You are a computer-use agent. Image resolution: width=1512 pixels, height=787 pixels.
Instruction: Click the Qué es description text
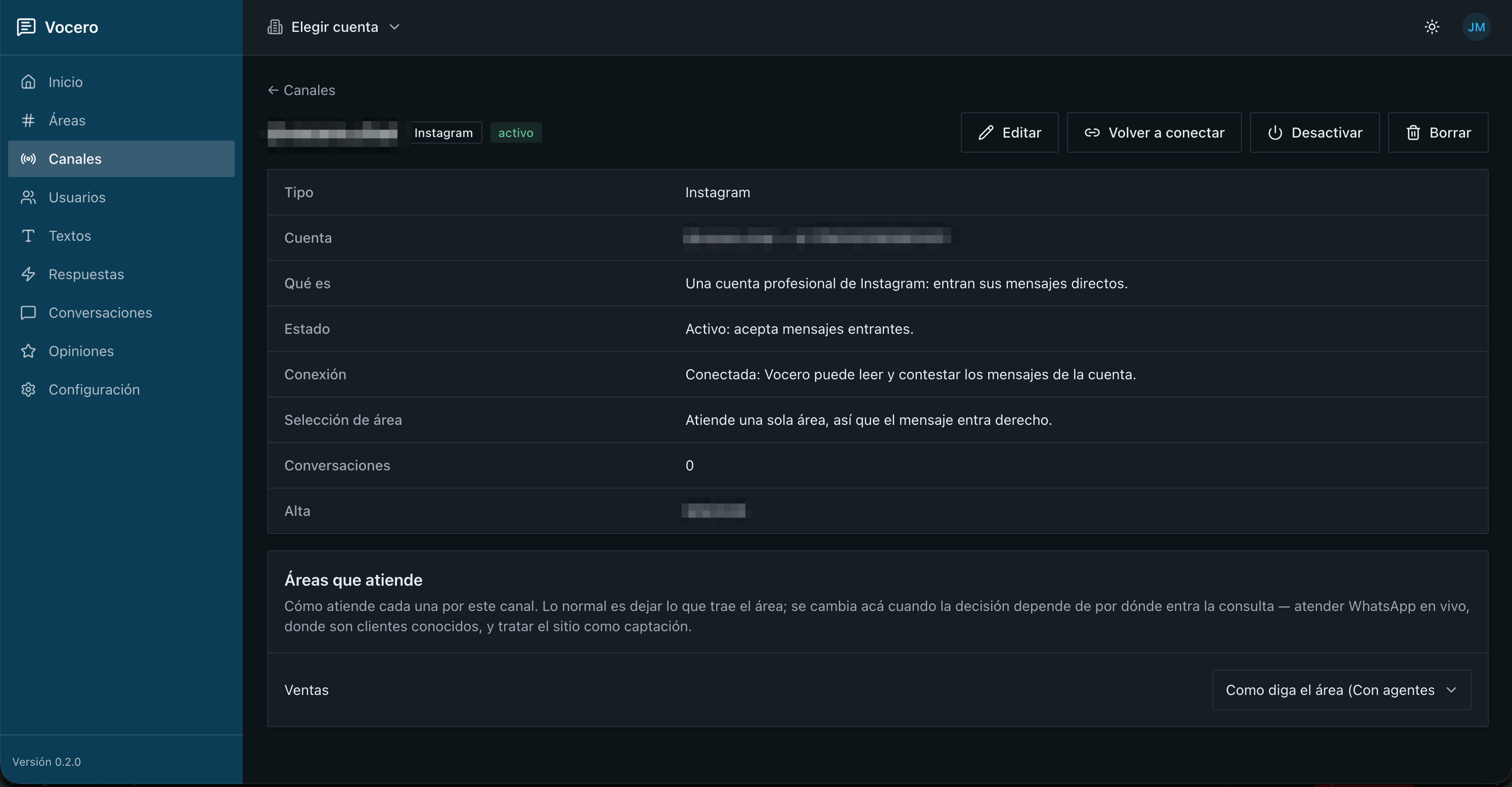(x=906, y=283)
